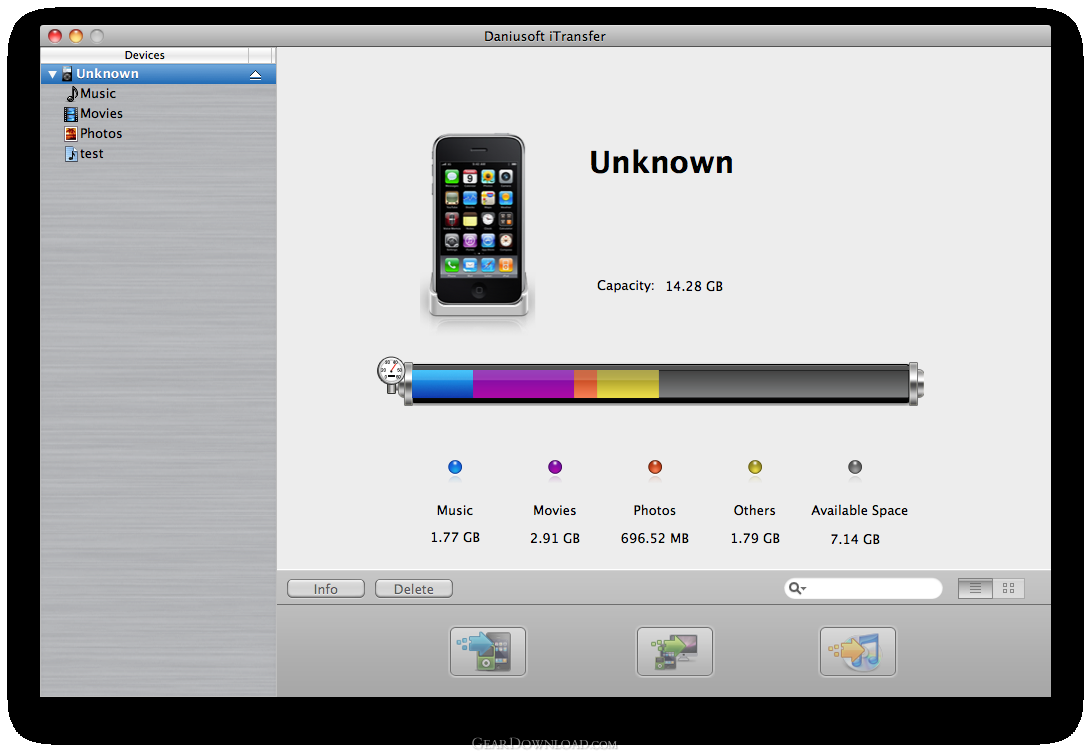This screenshot has width=1091, height=752.
Task: Click the gray Available Space legend dot
Action: (x=855, y=467)
